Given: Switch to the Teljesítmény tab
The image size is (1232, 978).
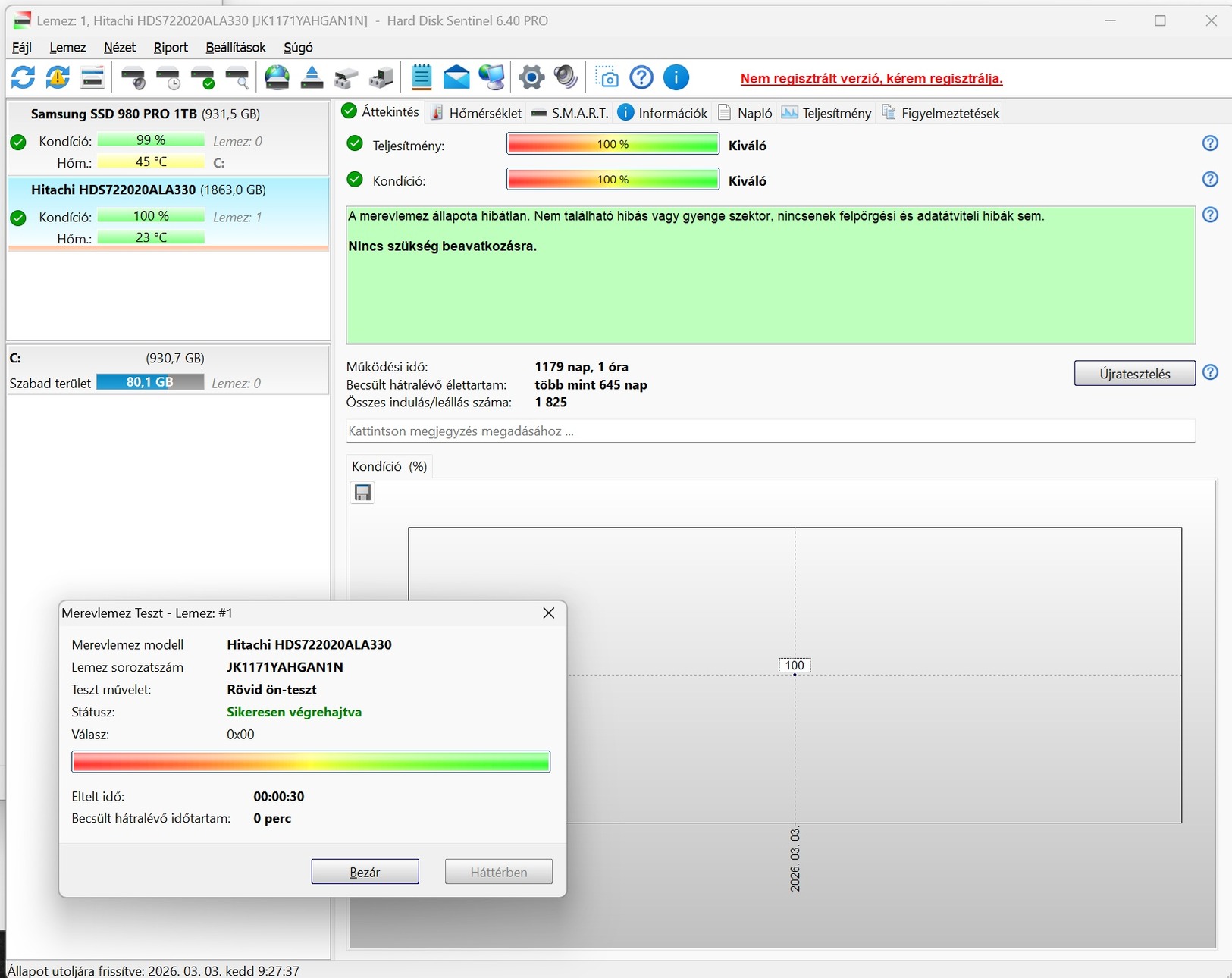Looking at the screenshot, I should click(826, 113).
